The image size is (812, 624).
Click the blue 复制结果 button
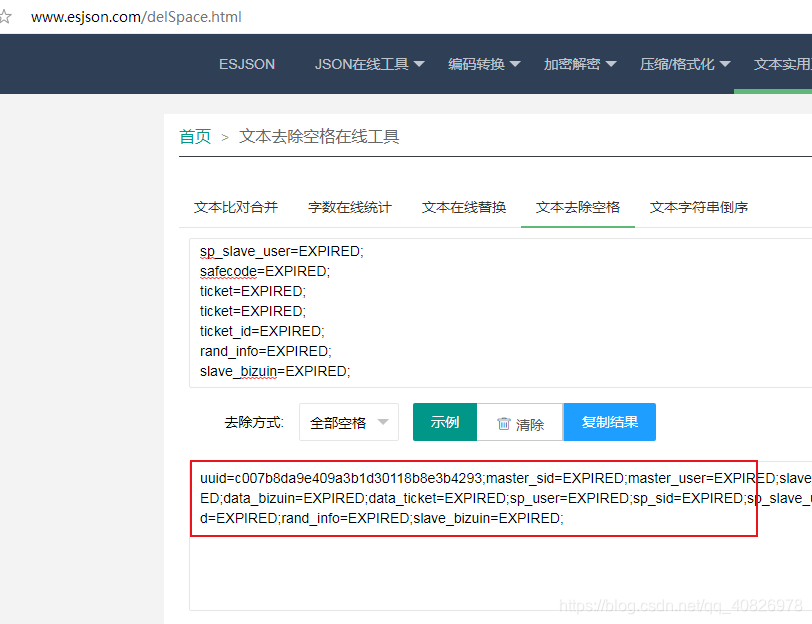pyautogui.click(x=609, y=421)
